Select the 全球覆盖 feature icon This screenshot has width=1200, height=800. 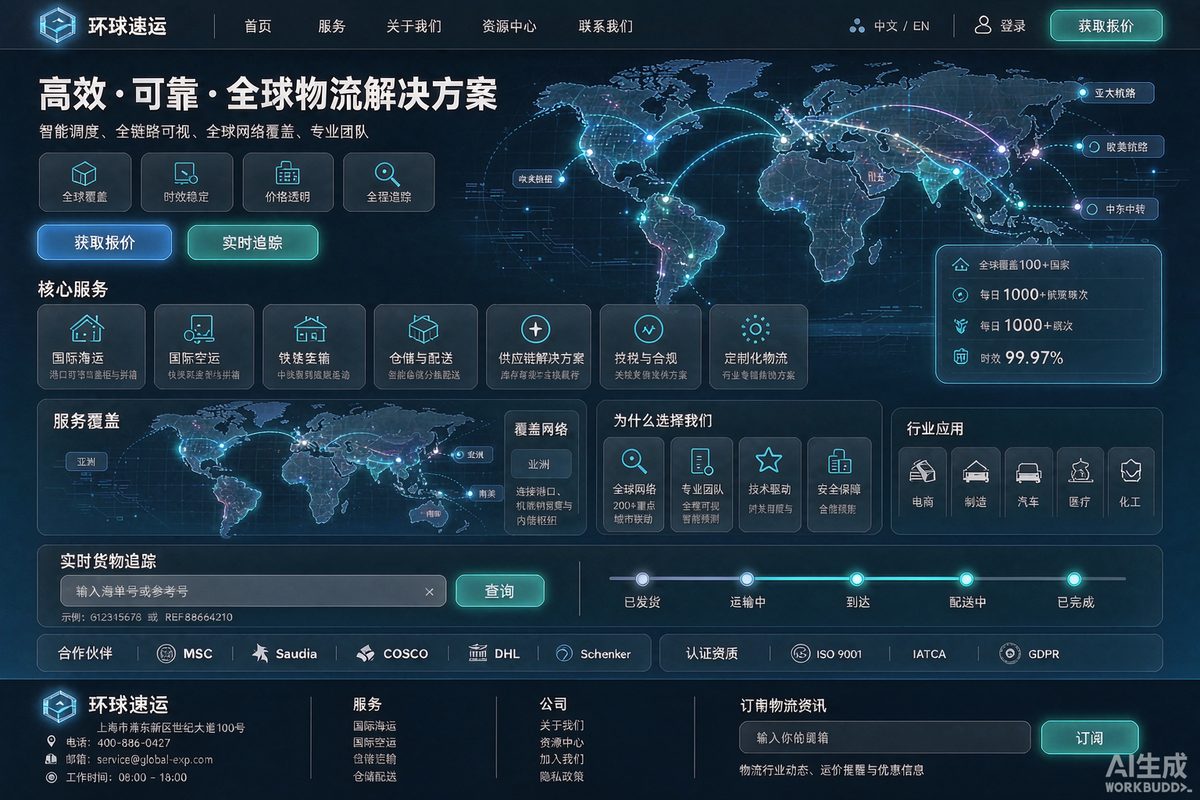coord(85,172)
